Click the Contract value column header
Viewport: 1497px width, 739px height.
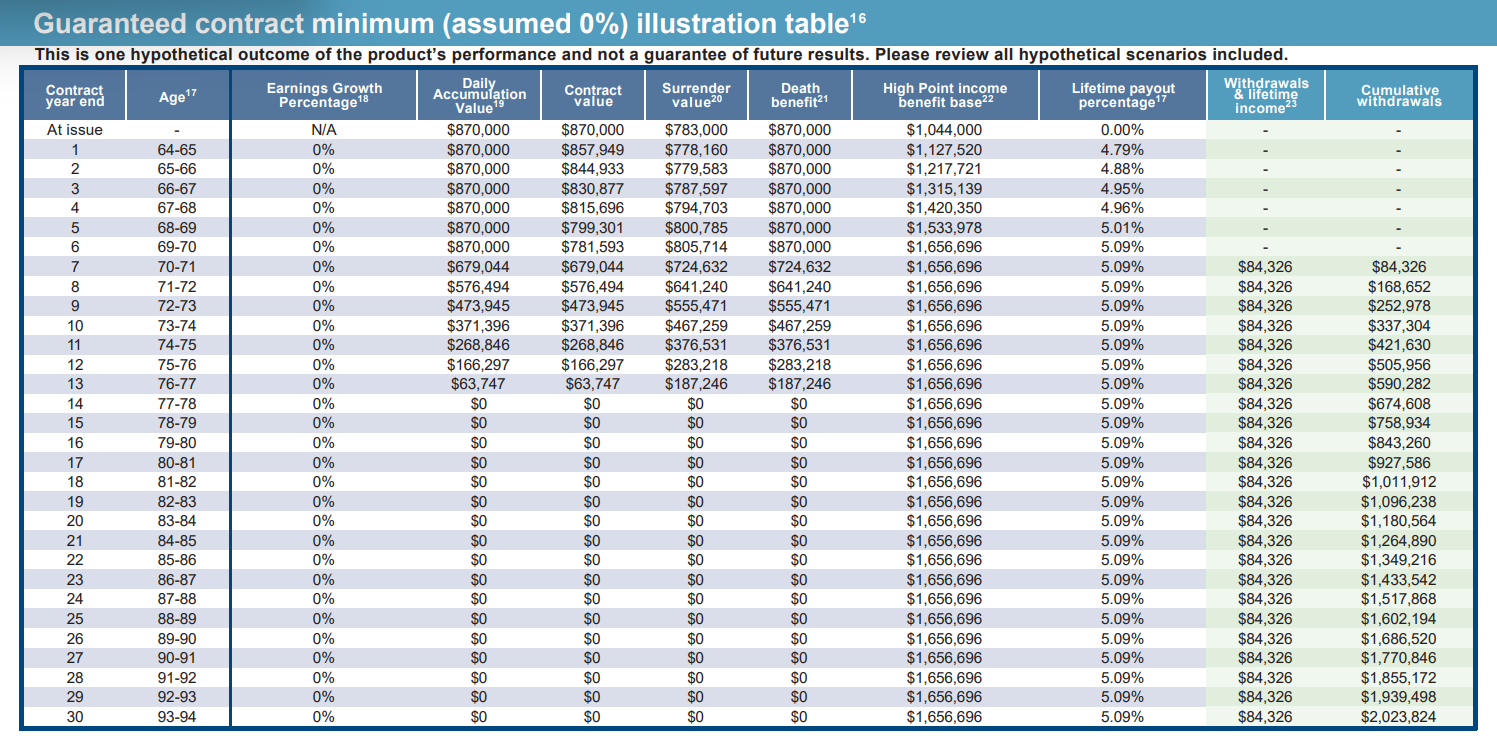(592, 95)
